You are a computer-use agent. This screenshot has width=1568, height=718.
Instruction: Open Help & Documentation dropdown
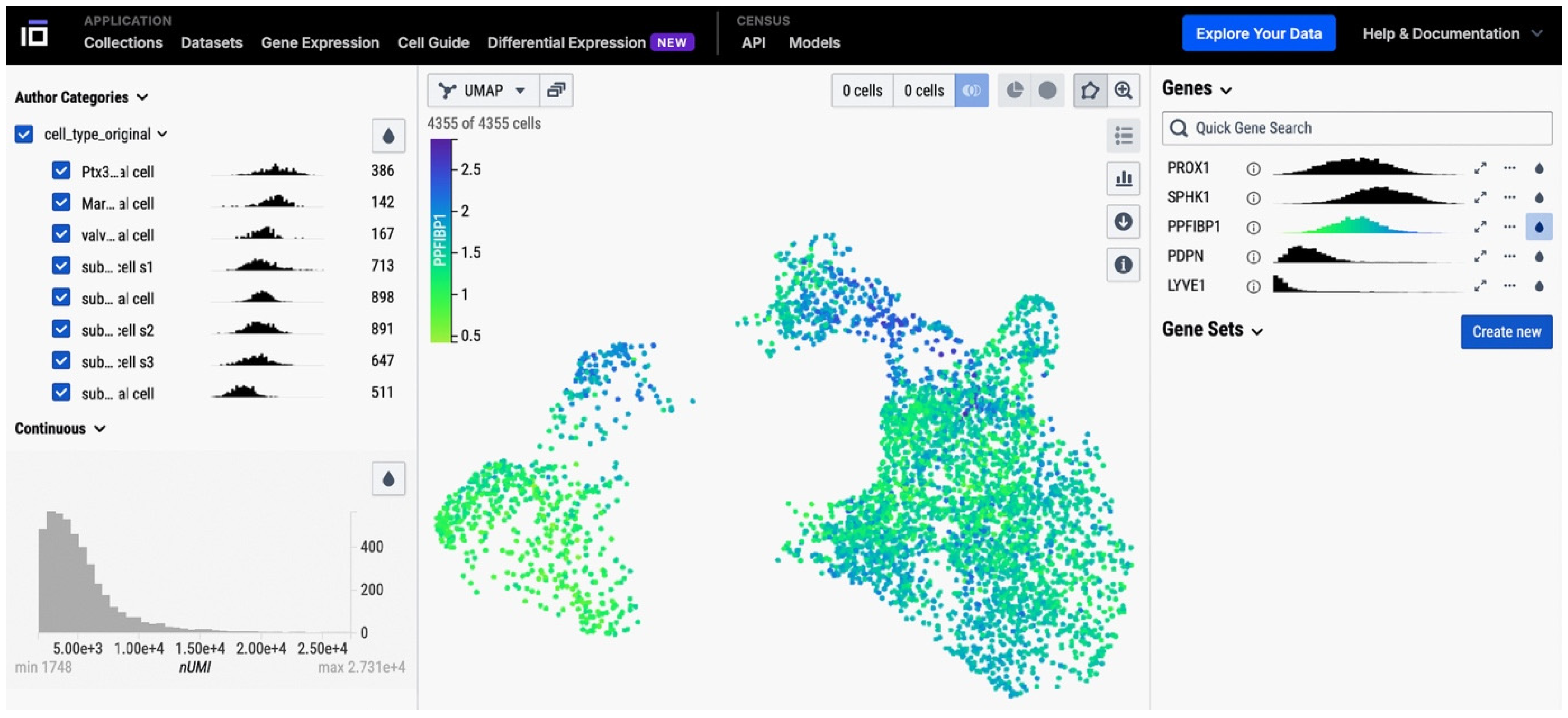[1452, 33]
